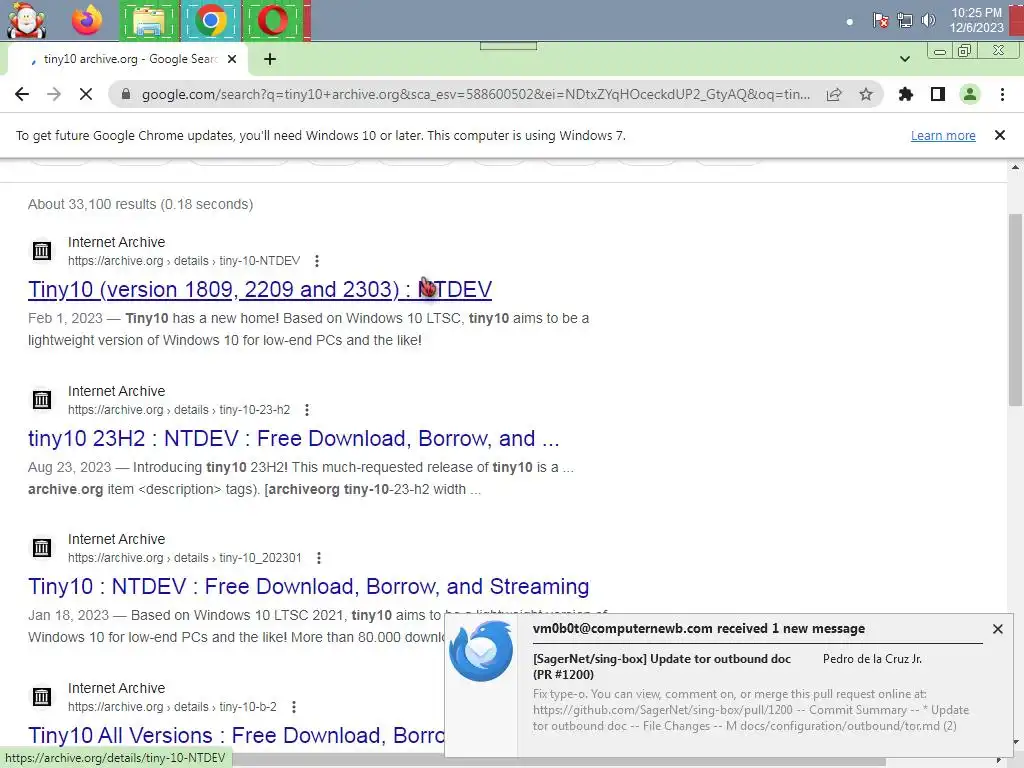Click Learn more about Chrome updates
1024x768 pixels.
click(x=943, y=135)
